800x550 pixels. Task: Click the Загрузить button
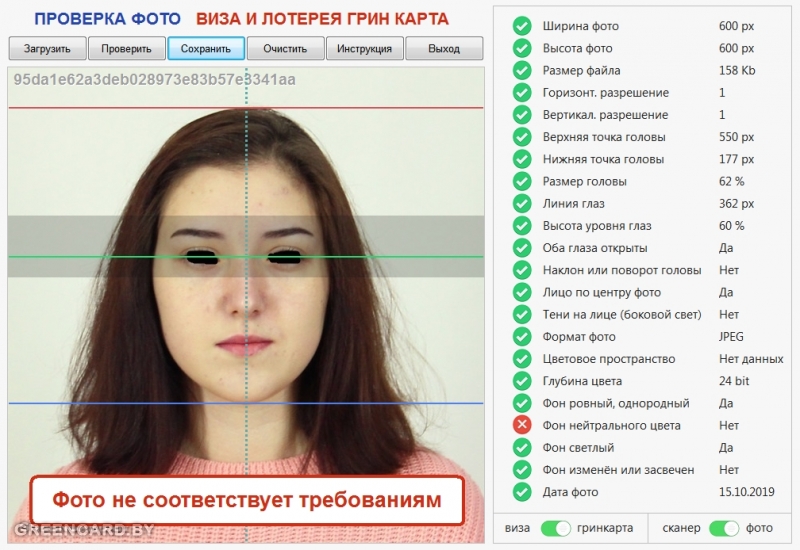[47, 48]
